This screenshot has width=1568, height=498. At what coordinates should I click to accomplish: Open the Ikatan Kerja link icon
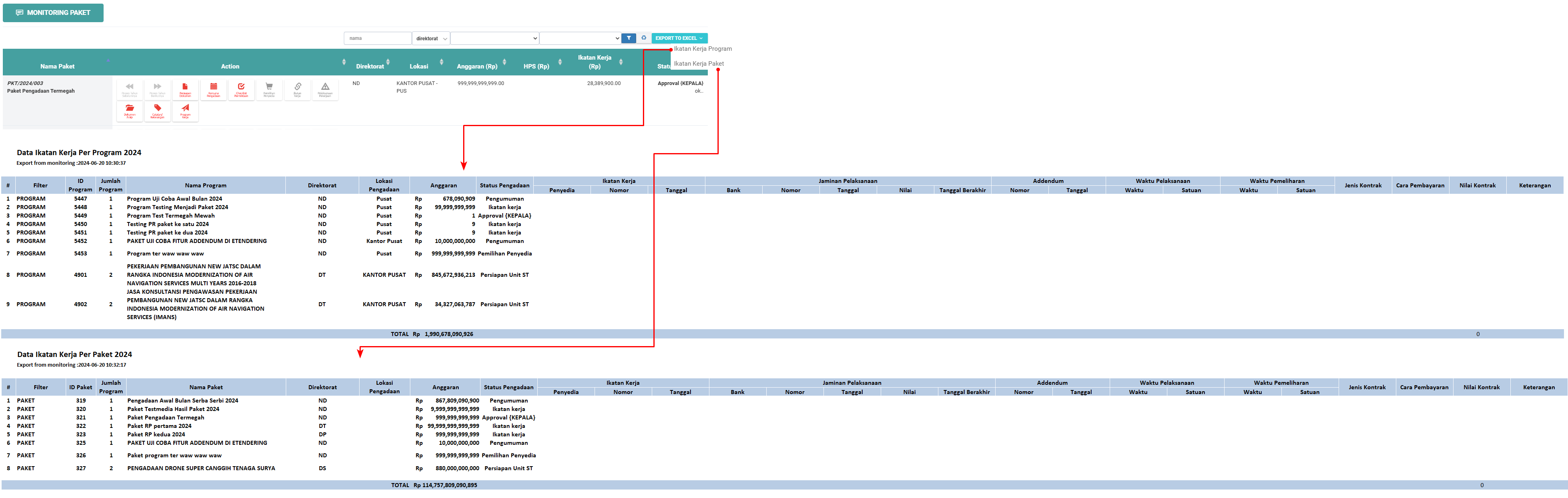click(297, 89)
